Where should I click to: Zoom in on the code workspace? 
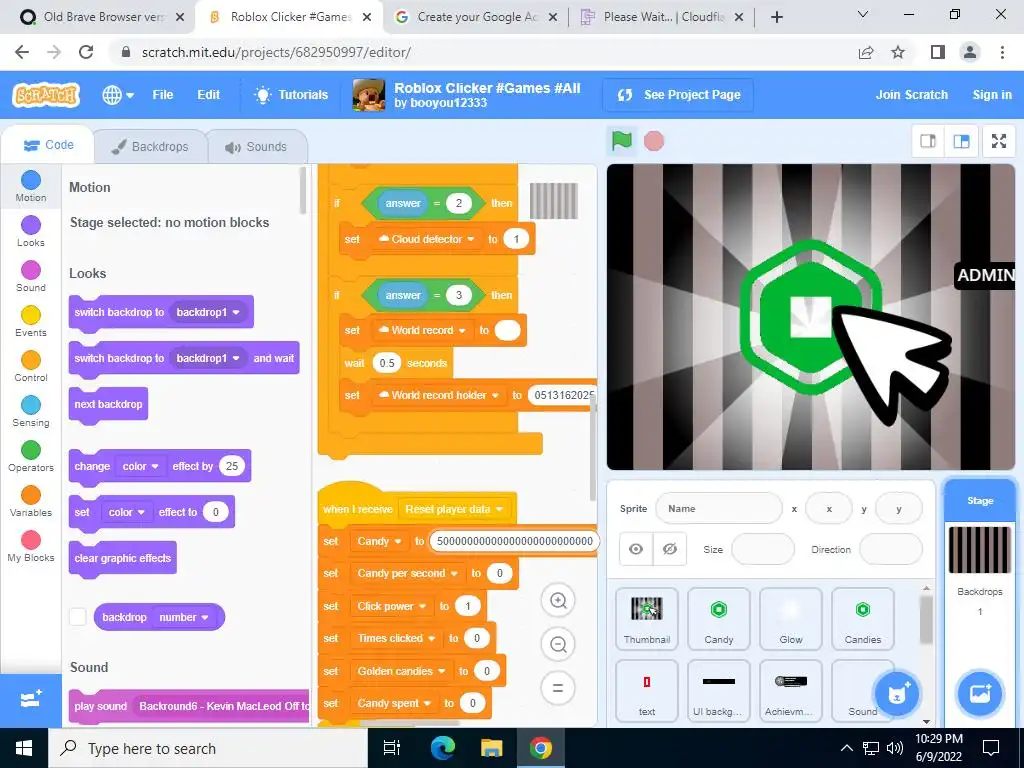pyautogui.click(x=558, y=601)
